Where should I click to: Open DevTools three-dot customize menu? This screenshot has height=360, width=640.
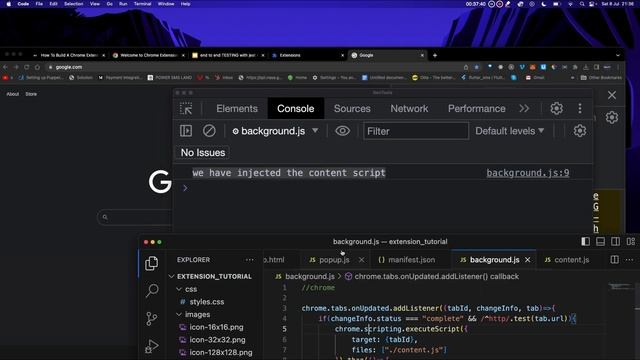580,108
